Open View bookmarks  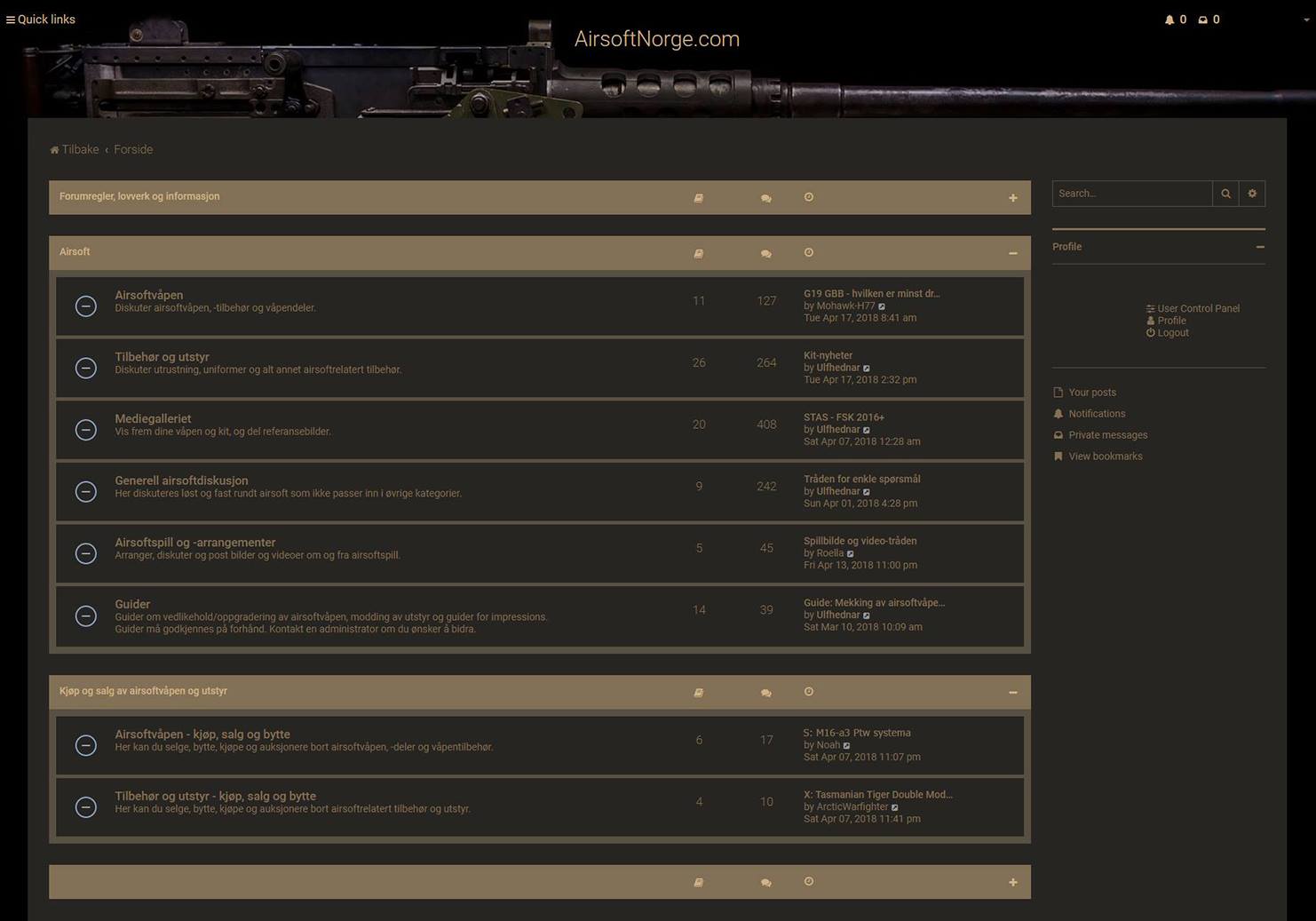[1098, 457]
